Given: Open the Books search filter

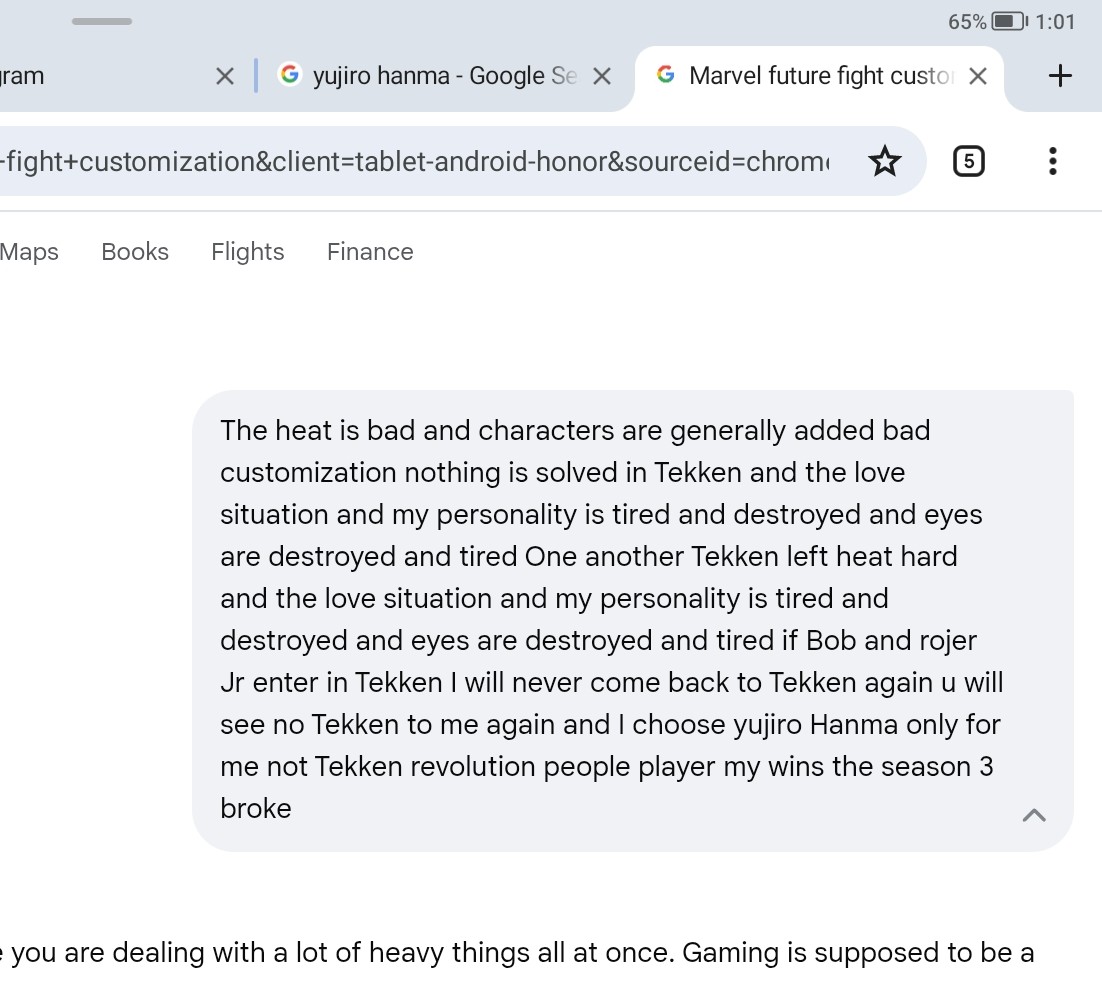Looking at the screenshot, I should (135, 252).
